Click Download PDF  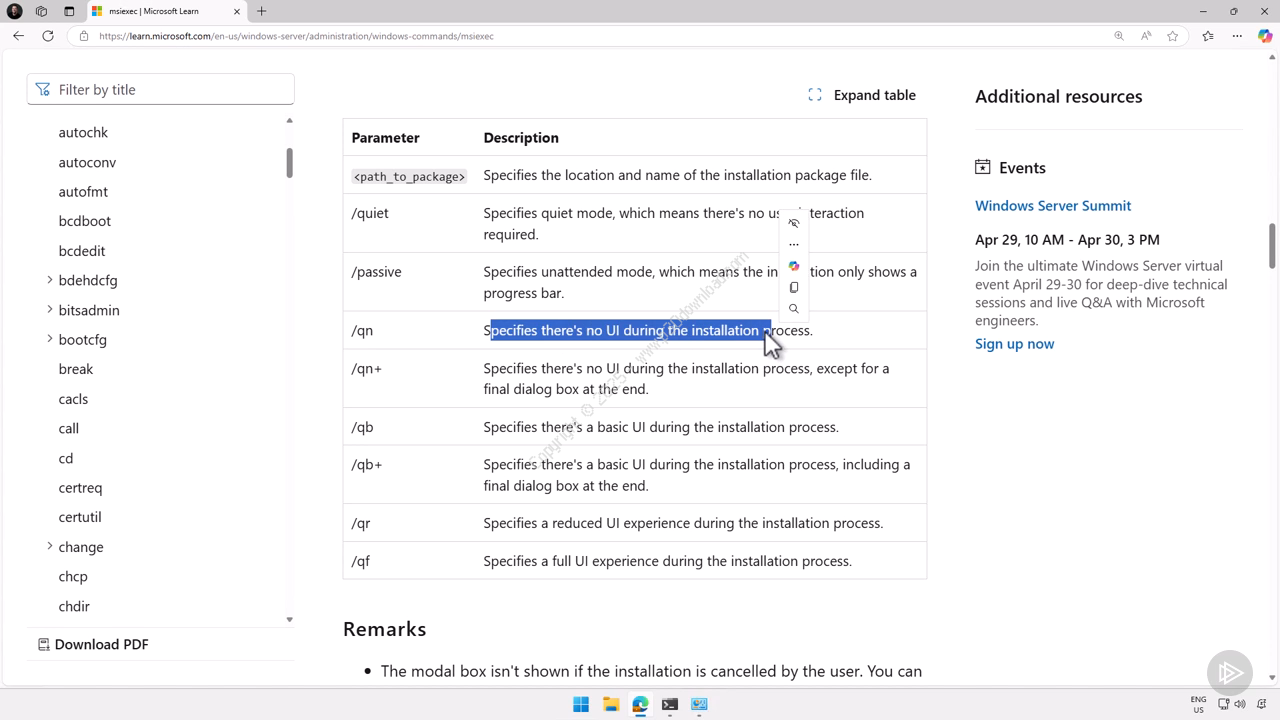93,644
